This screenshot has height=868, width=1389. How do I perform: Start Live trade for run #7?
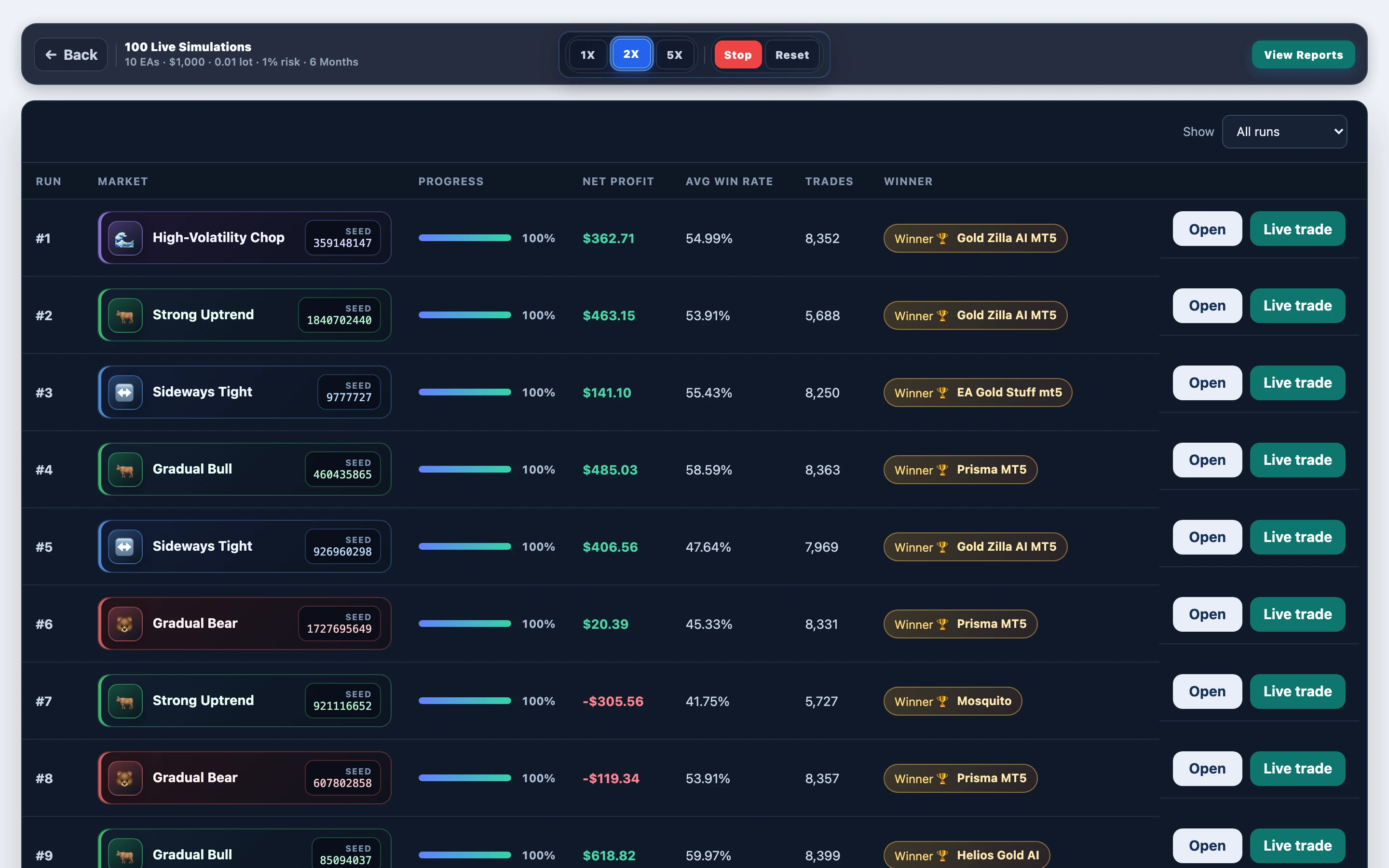click(1297, 691)
